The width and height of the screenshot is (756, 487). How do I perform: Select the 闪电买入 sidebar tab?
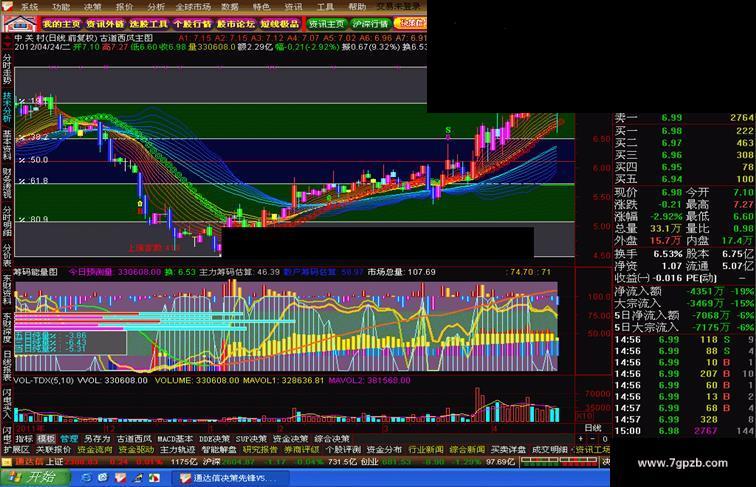7,402
